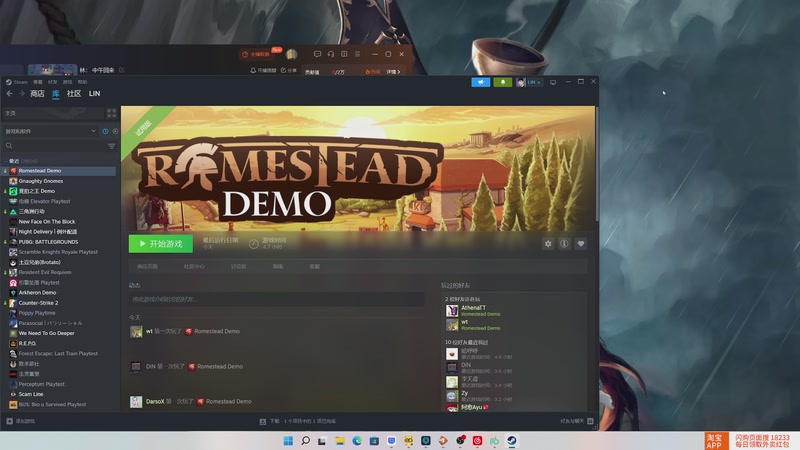Open the LIN account dropdown in title bar

[529, 82]
